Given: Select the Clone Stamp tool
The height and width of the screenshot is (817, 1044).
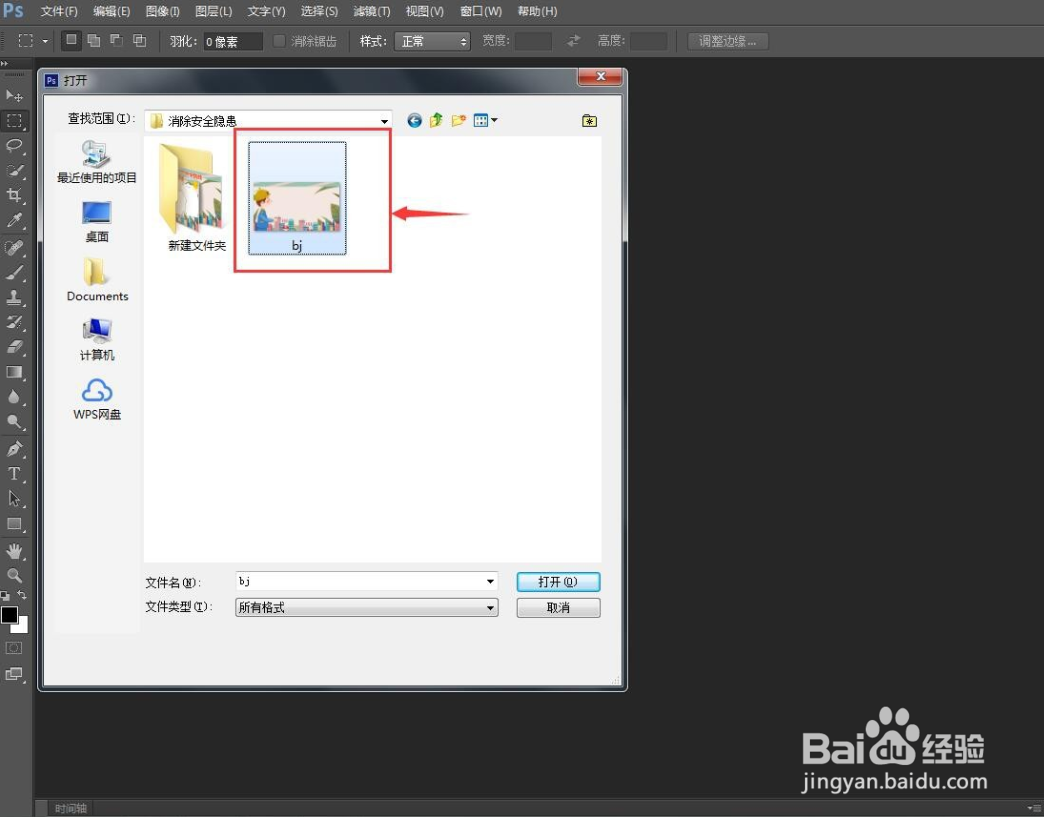Looking at the screenshot, I should click(x=14, y=297).
